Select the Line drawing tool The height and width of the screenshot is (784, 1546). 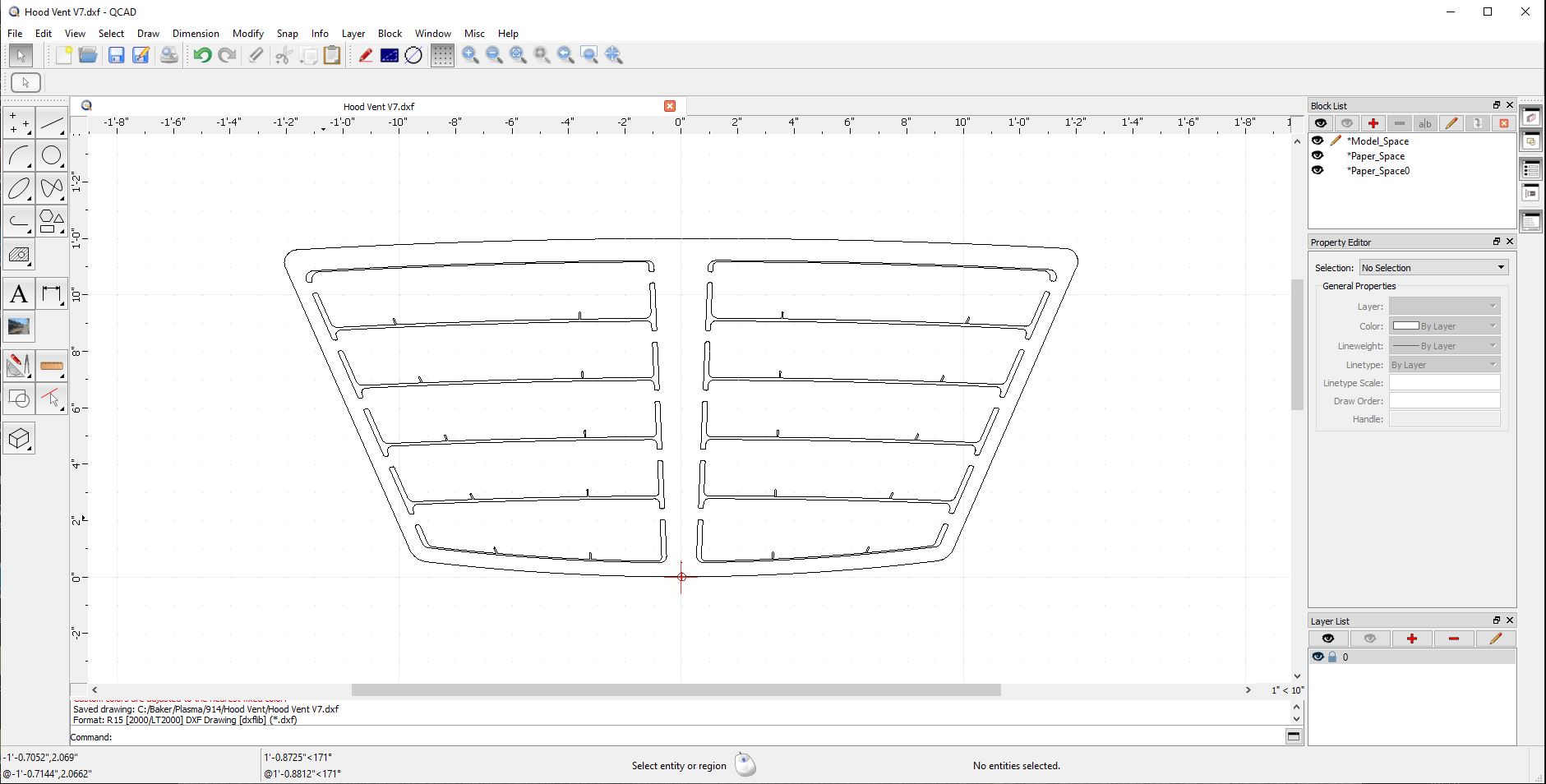click(x=51, y=123)
